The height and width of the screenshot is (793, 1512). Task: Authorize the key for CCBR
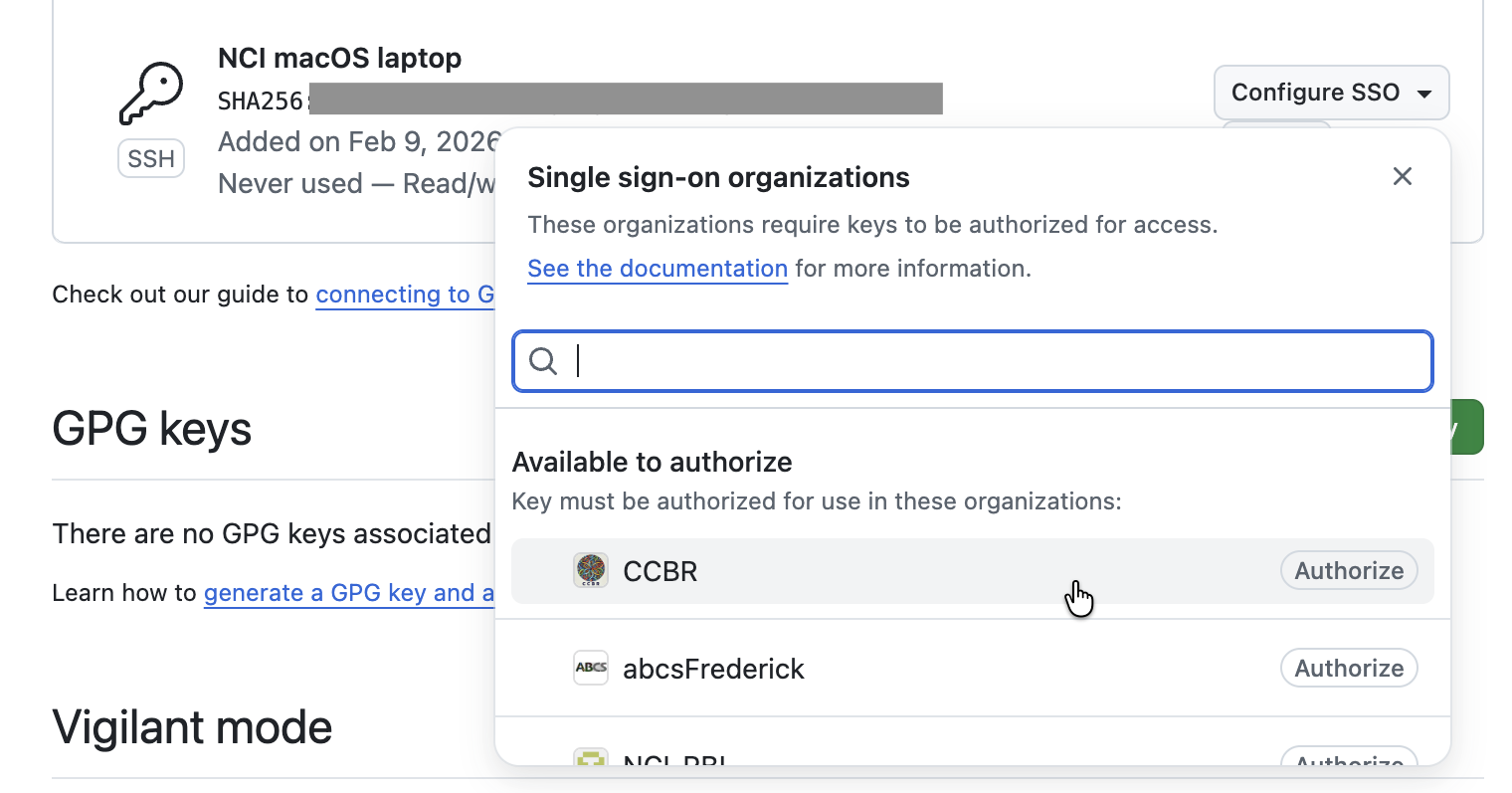[1348, 571]
